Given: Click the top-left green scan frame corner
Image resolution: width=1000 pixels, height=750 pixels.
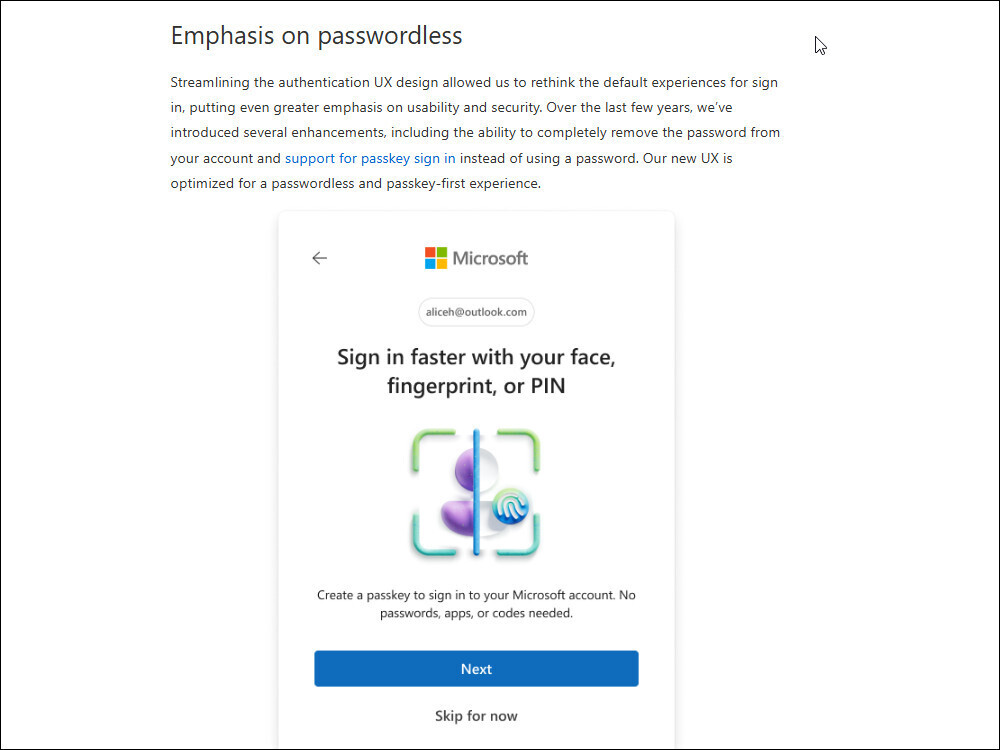Looking at the screenshot, I should pyautogui.click(x=432, y=450).
